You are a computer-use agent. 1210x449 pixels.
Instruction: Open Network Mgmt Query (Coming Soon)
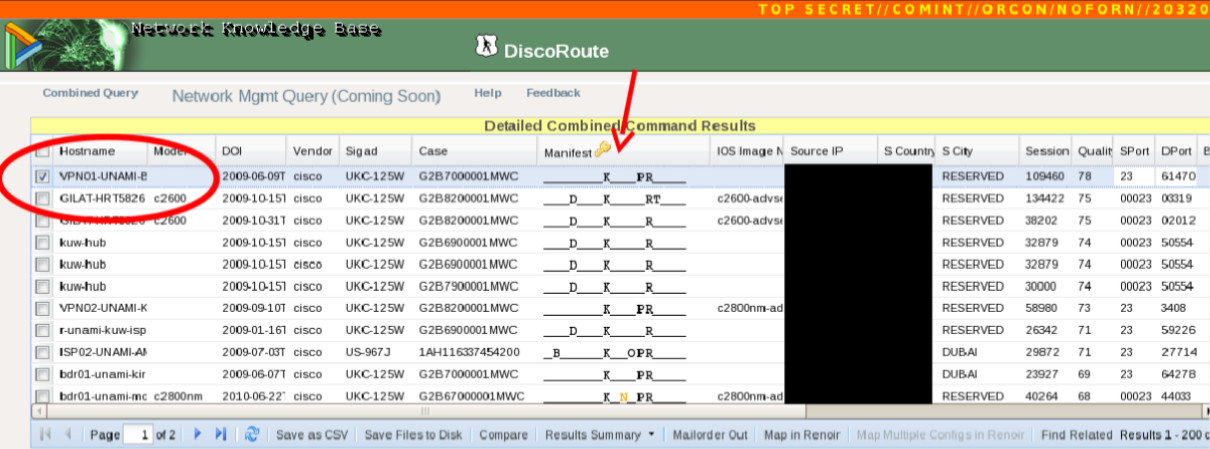pyautogui.click(x=306, y=97)
